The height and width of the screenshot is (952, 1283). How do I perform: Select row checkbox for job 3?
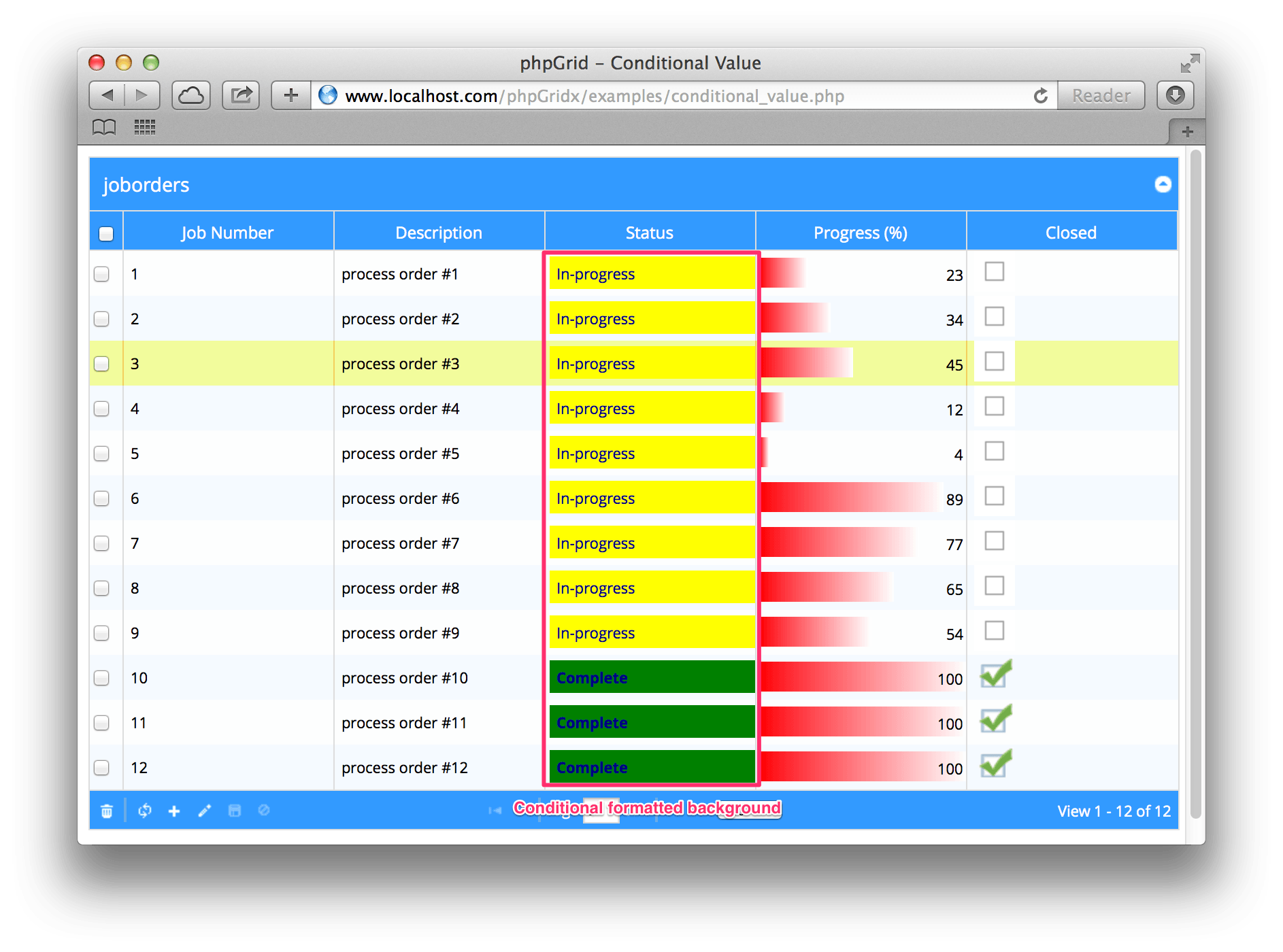[101, 364]
